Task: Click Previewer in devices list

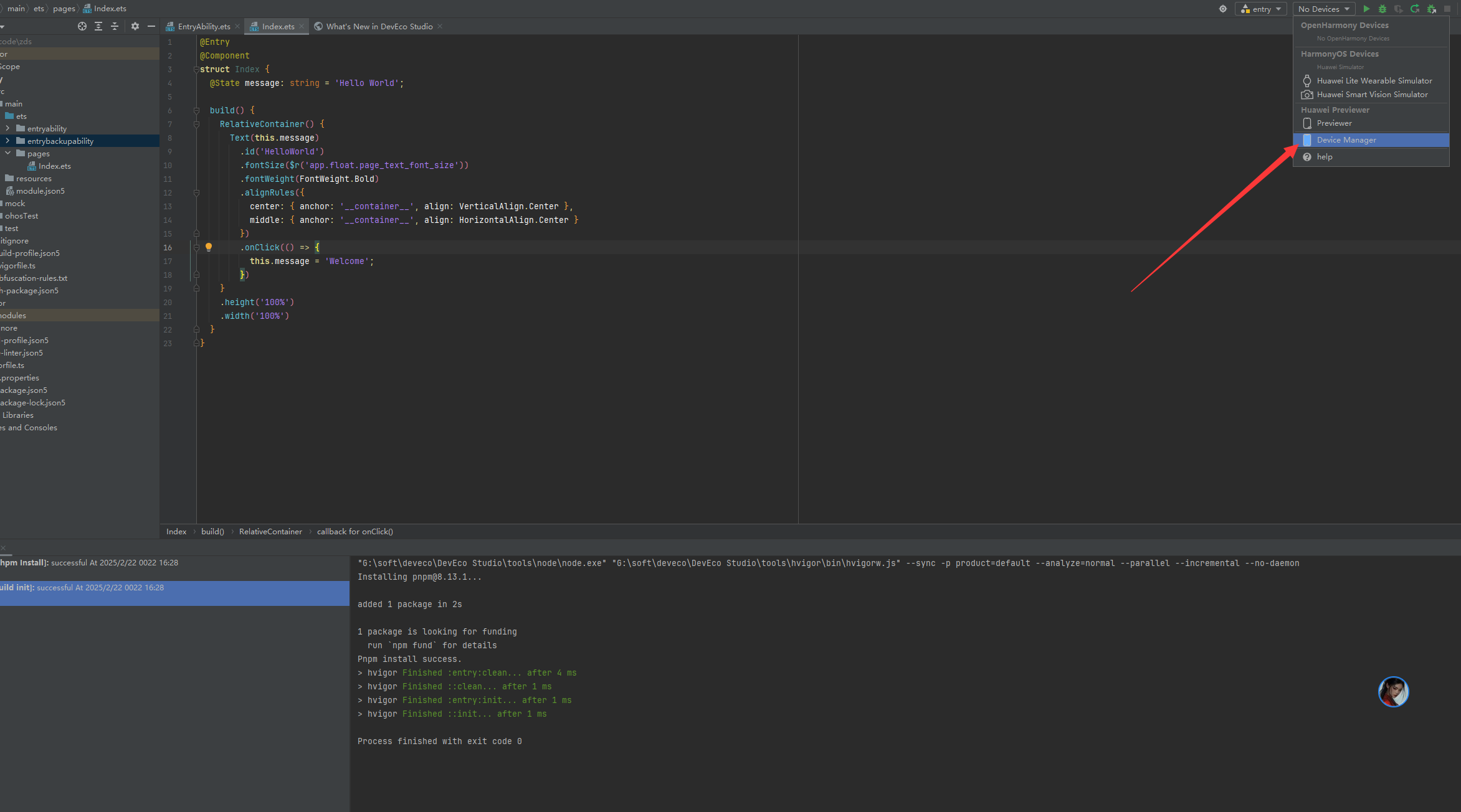Action: click(1334, 123)
